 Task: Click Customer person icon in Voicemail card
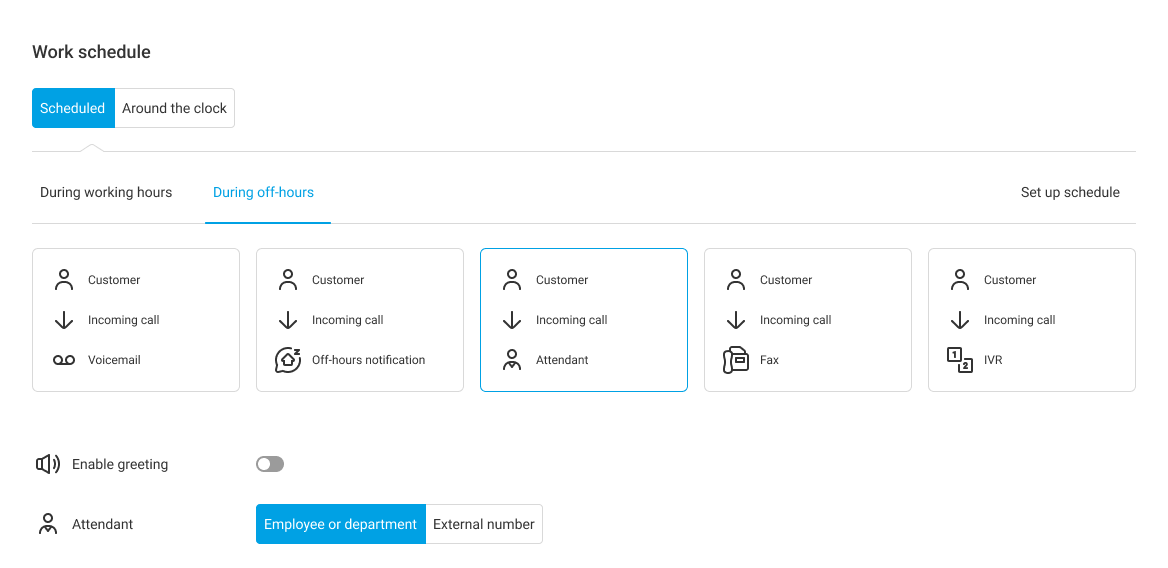tap(64, 280)
